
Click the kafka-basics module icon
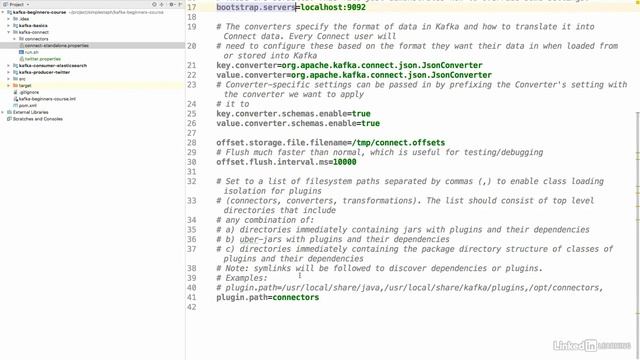(16, 25)
